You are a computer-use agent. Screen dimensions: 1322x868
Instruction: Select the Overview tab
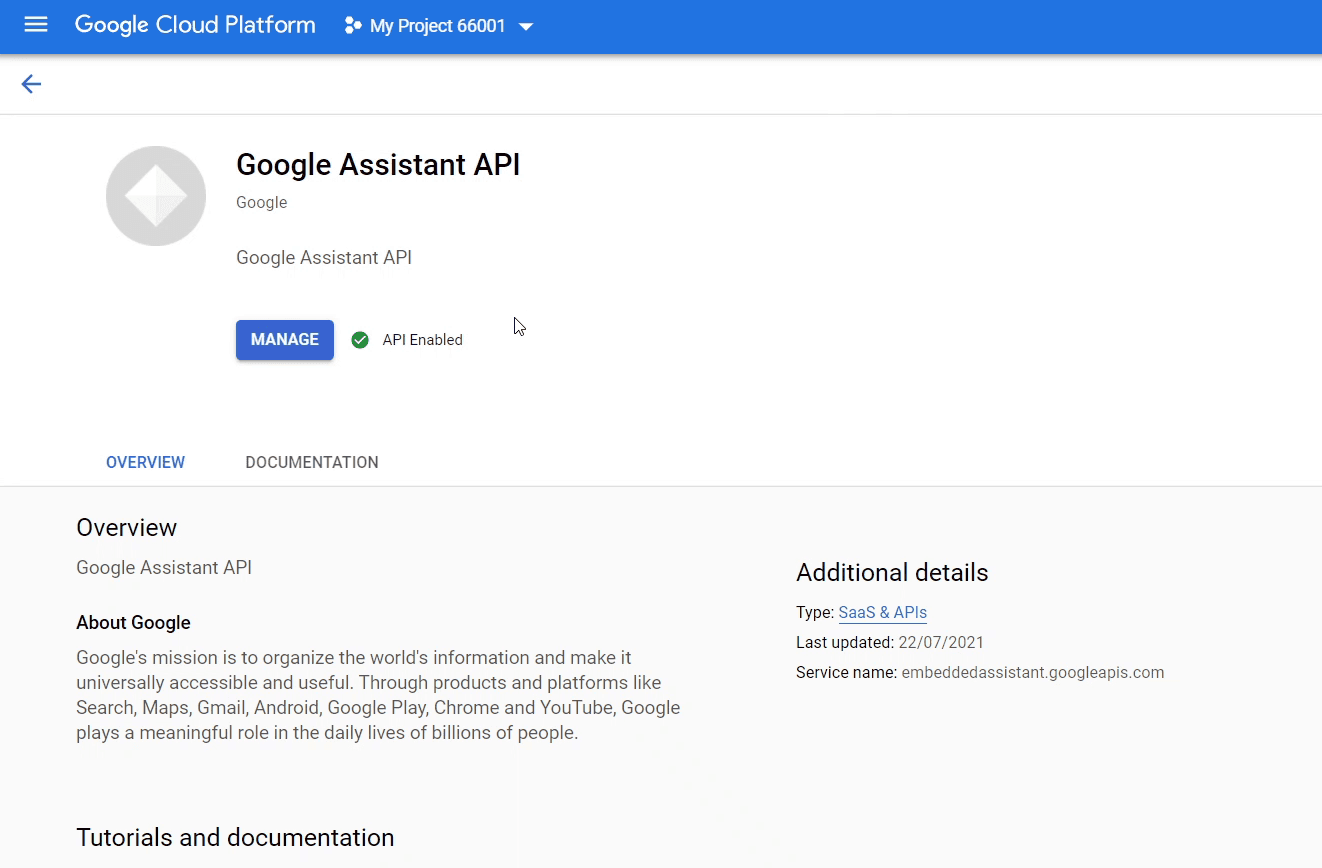pyautogui.click(x=145, y=462)
